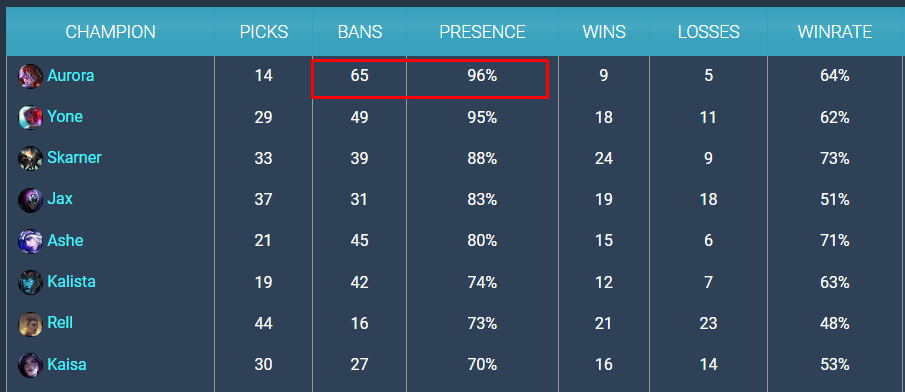Sort table by BANS column header
Viewport: 905px width, 392px height.
(360, 32)
